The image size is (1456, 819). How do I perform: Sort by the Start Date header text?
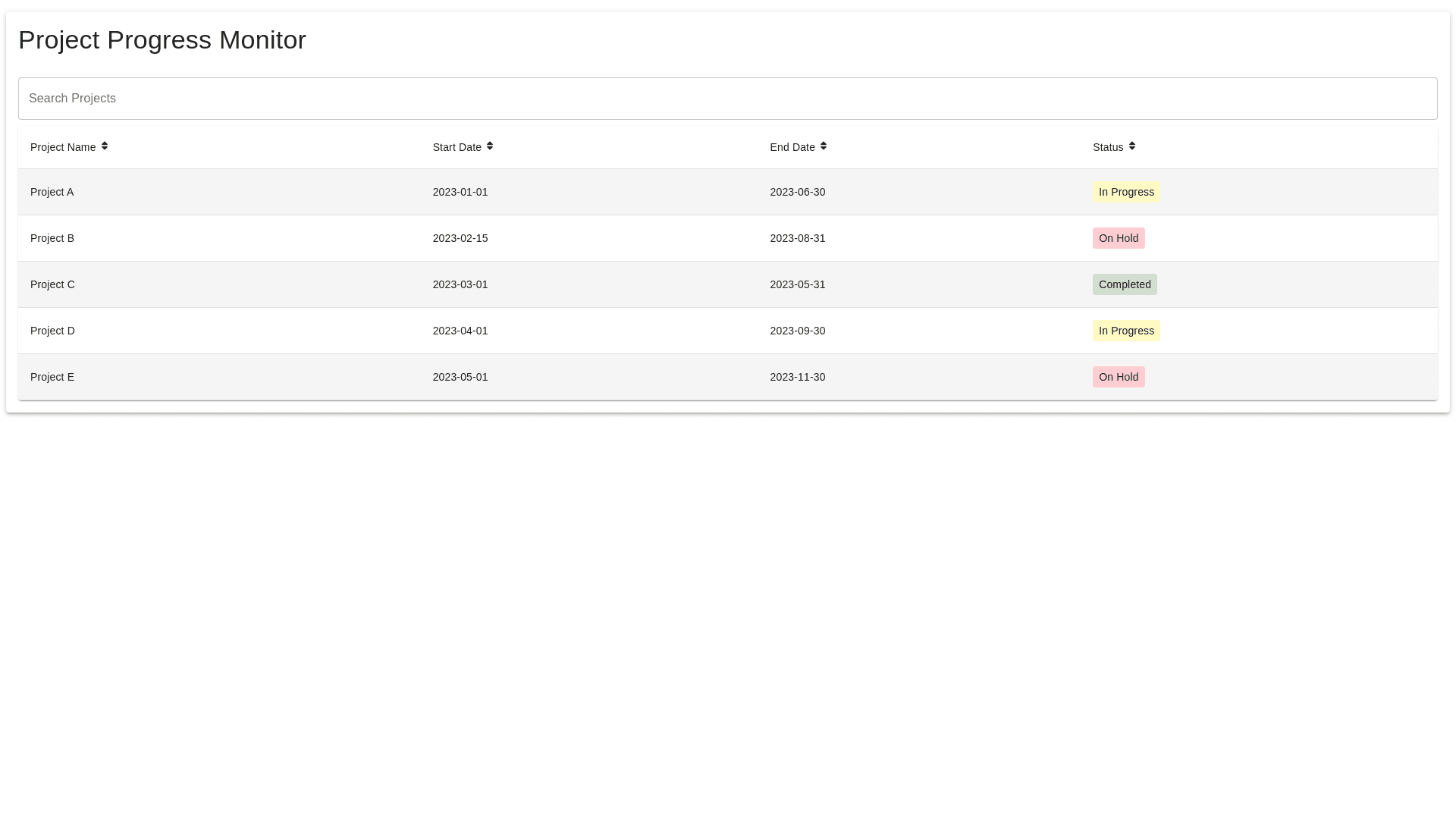pos(457,147)
